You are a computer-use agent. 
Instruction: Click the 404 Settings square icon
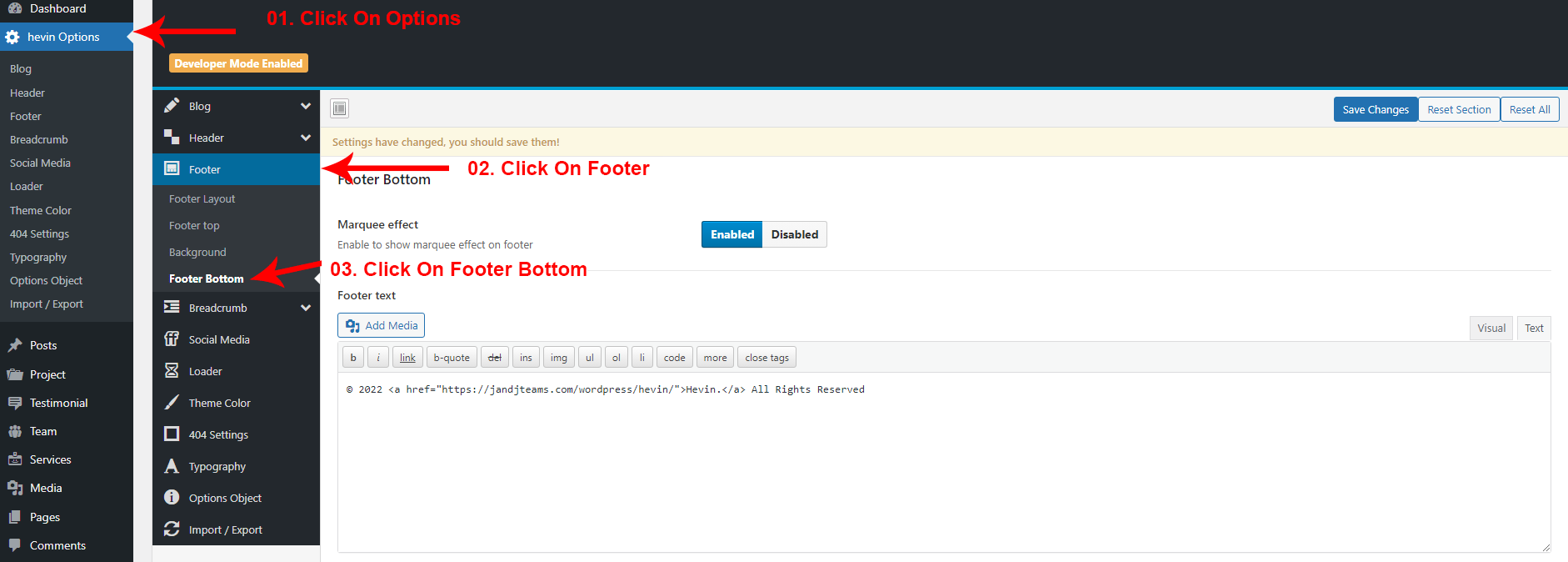tap(172, 434)
